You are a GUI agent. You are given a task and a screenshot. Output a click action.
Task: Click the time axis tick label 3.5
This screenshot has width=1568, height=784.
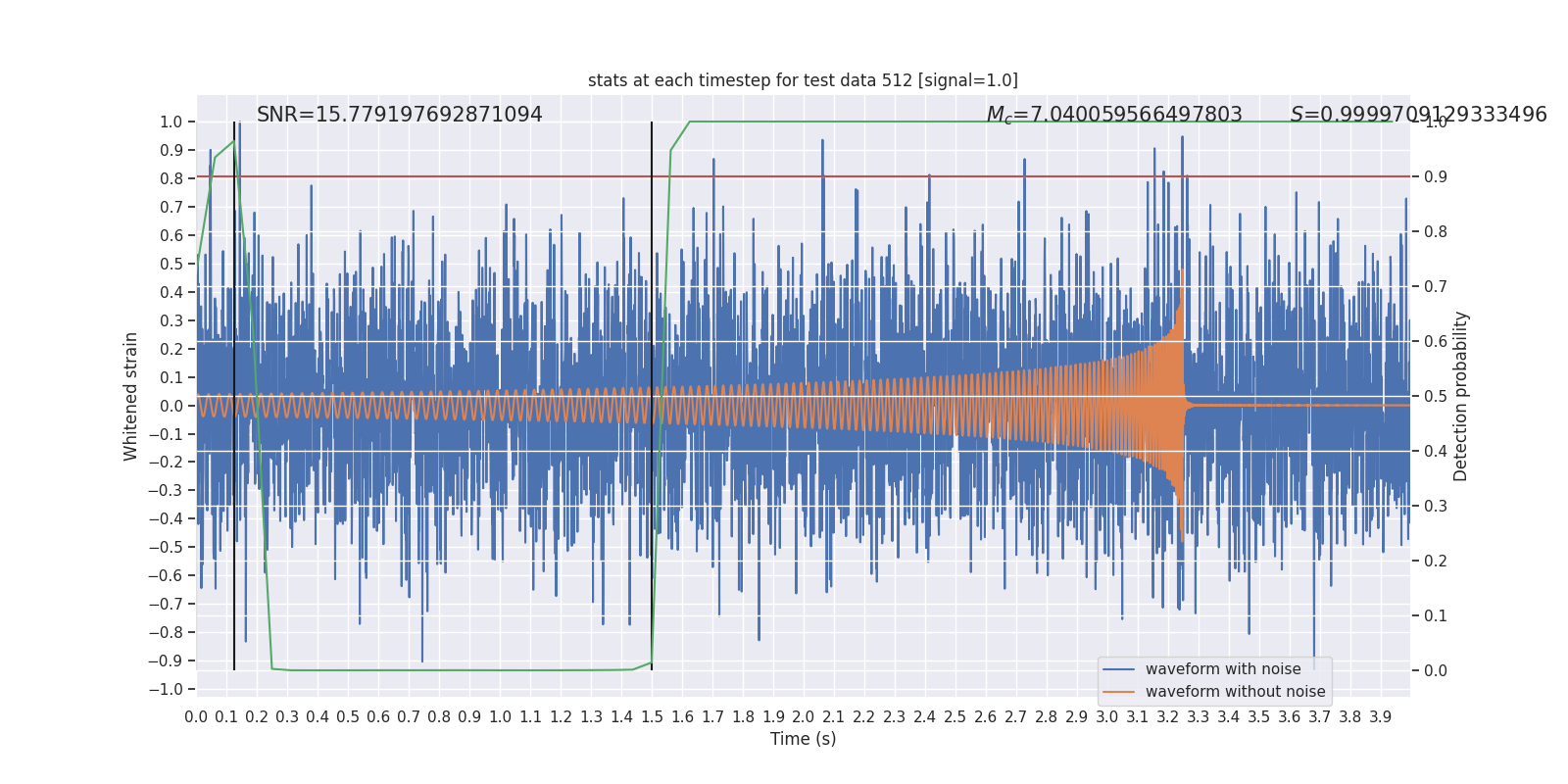coord(1259,717)
